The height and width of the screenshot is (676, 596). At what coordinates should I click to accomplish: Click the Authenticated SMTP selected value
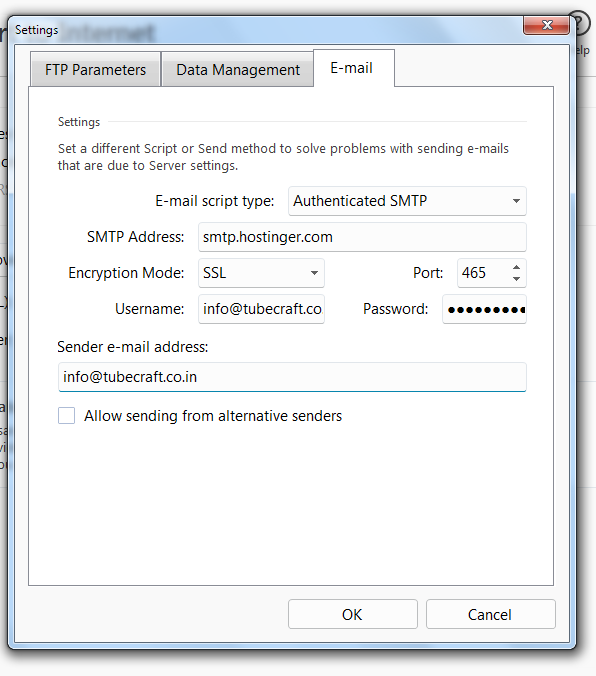360,201
